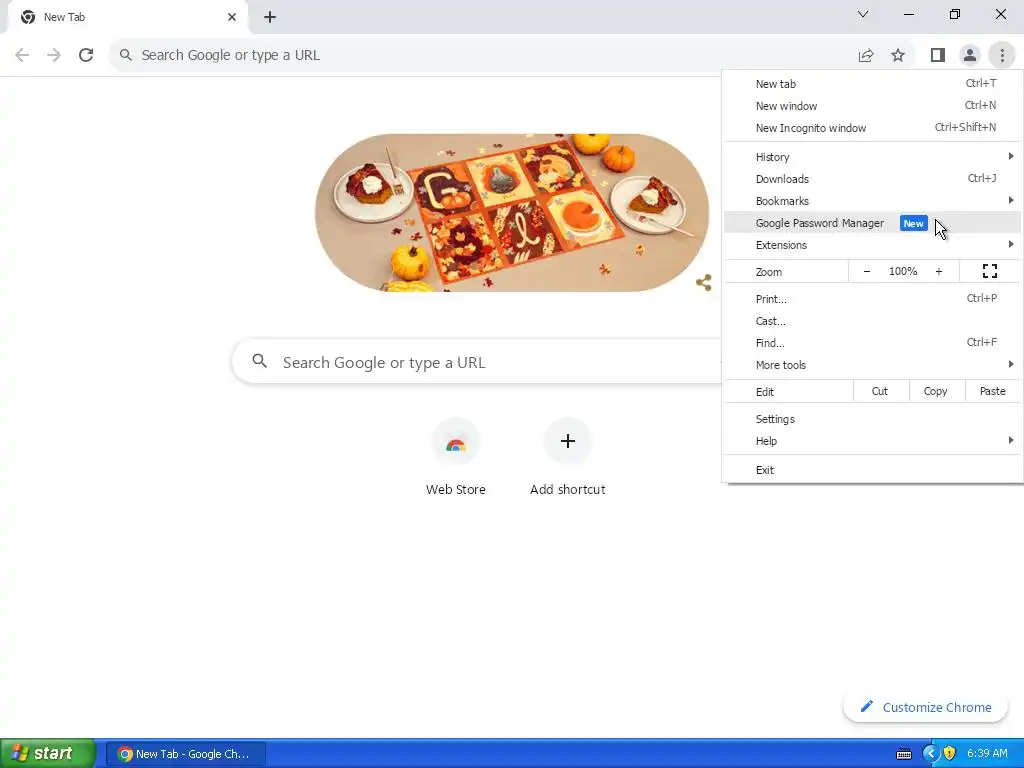This screenshot has width=1024, height=768.
Task: Open Downloads from the menu
Action: (x=872, y=179)
